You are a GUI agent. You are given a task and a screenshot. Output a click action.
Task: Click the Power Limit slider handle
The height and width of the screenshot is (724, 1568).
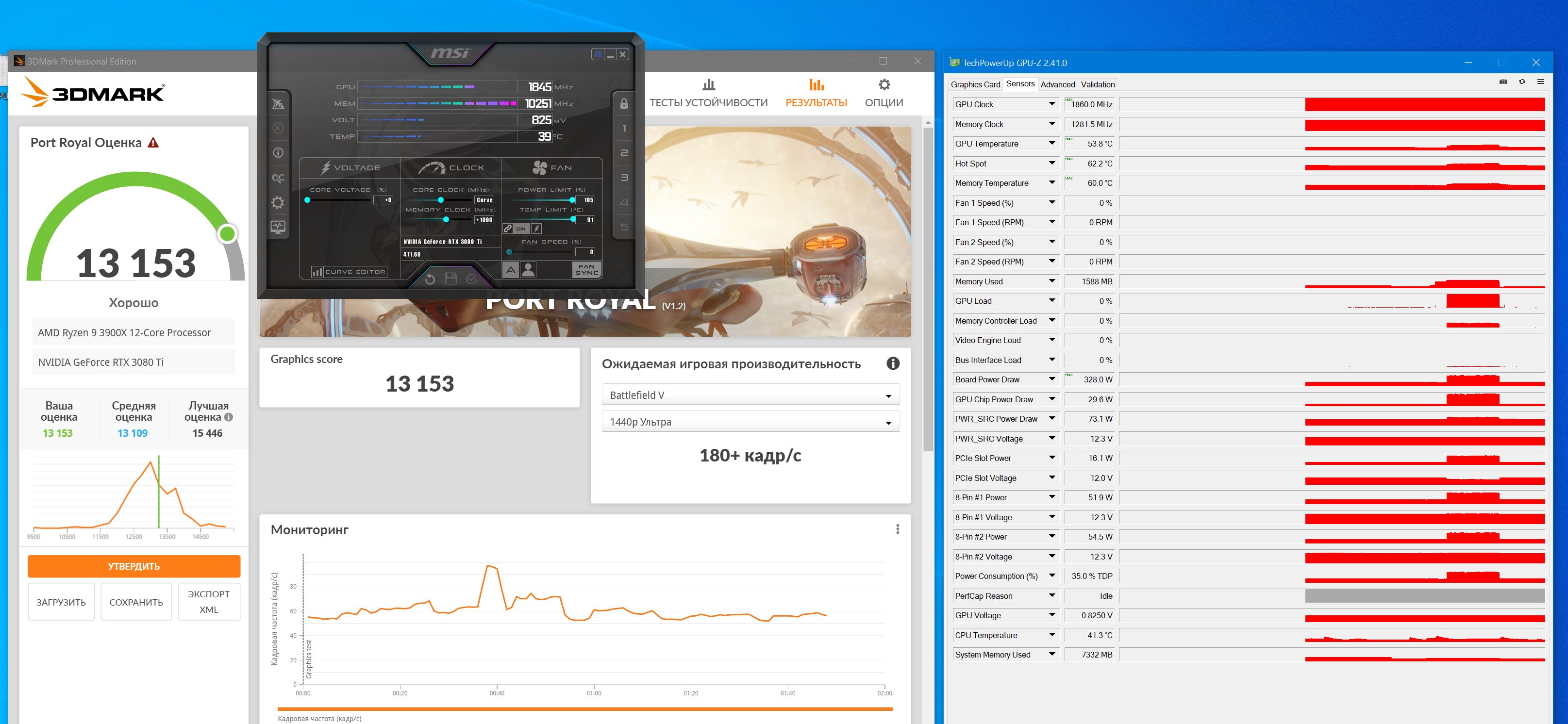[x=572, y=199]
